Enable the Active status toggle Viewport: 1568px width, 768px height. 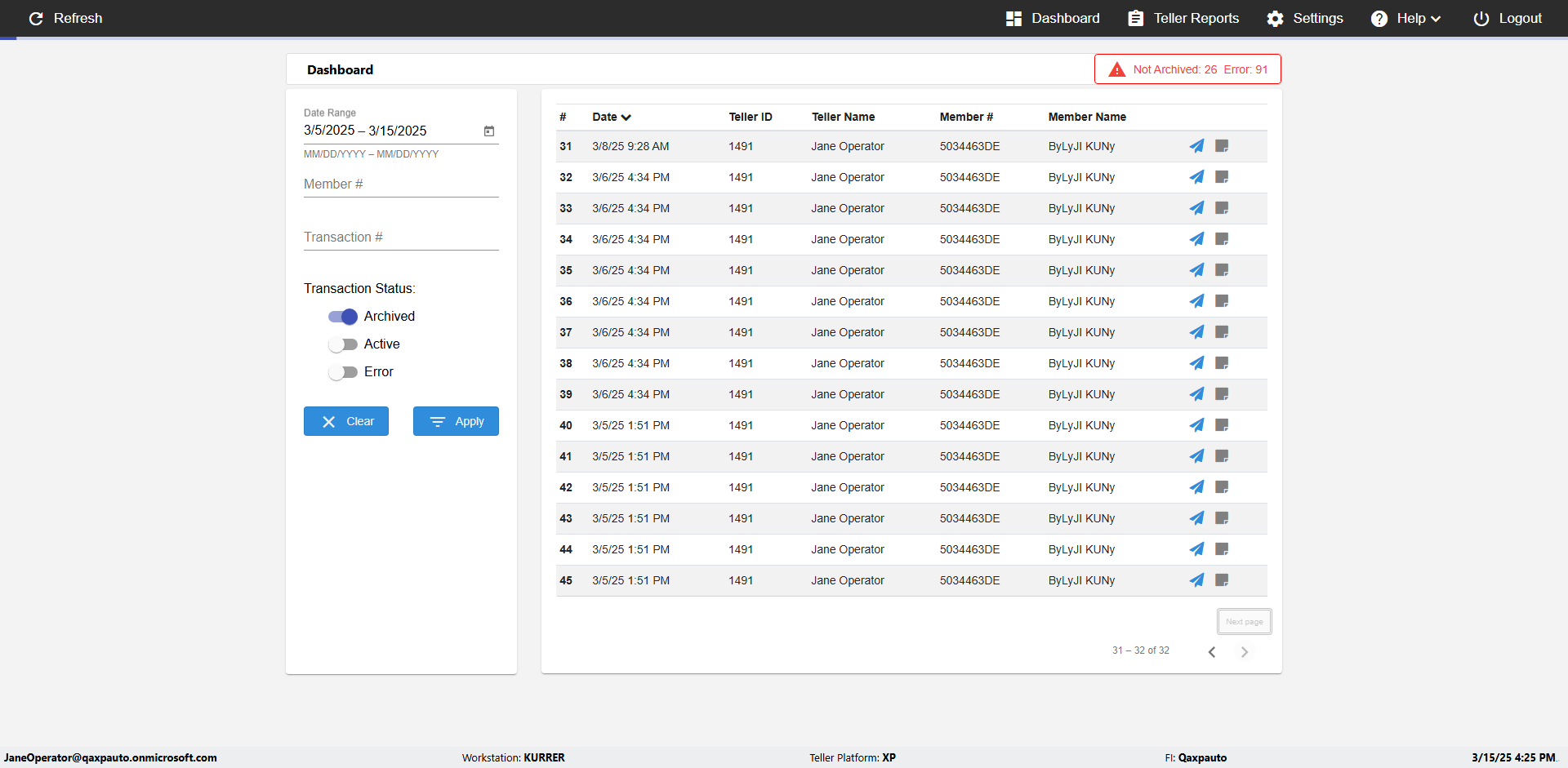[343, 344]
